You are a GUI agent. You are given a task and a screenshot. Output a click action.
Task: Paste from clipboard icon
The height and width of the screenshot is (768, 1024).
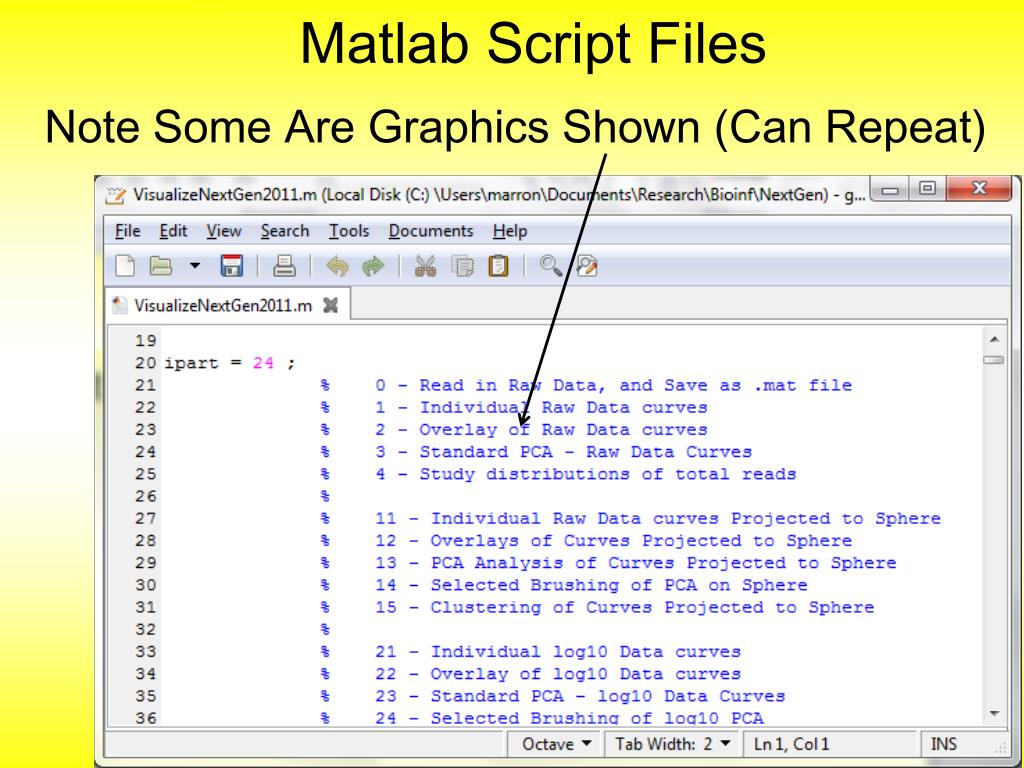(x=498, y=266)
